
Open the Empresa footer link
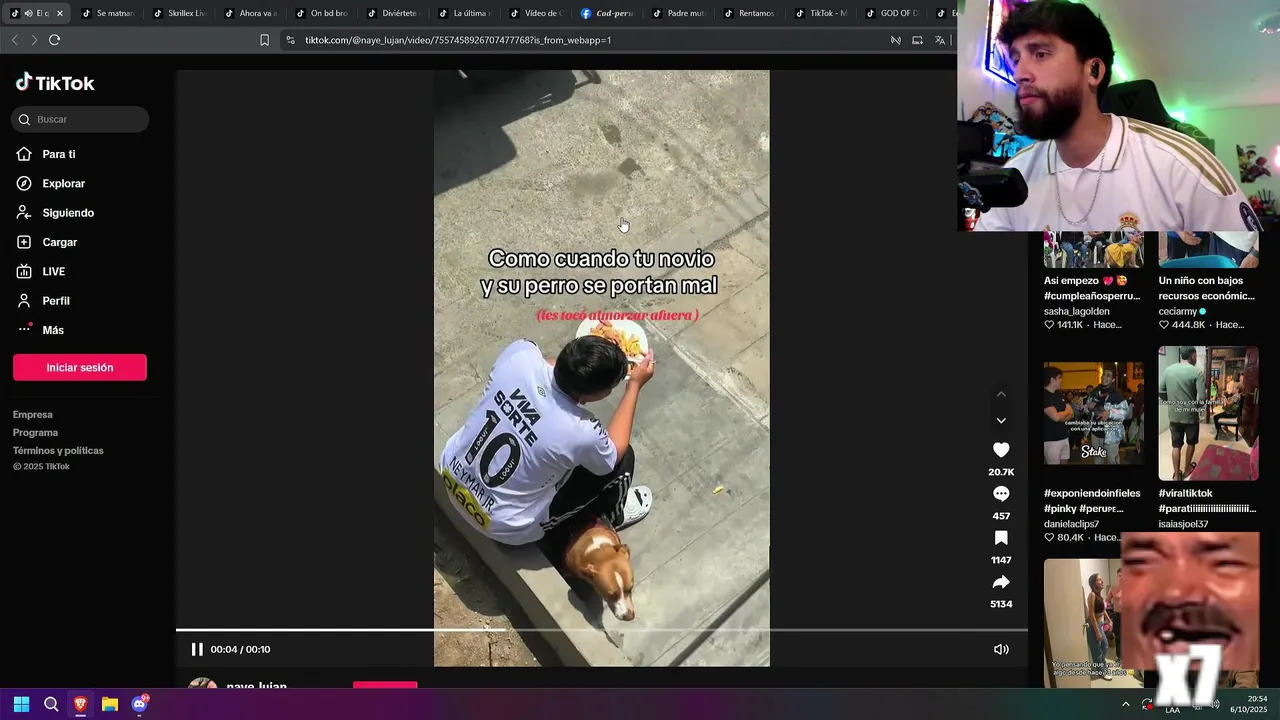pos(33,414)
